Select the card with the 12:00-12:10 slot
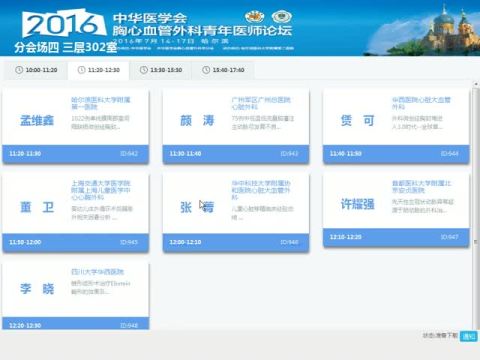This screenshot has height=360, width=480. (236, 212)
